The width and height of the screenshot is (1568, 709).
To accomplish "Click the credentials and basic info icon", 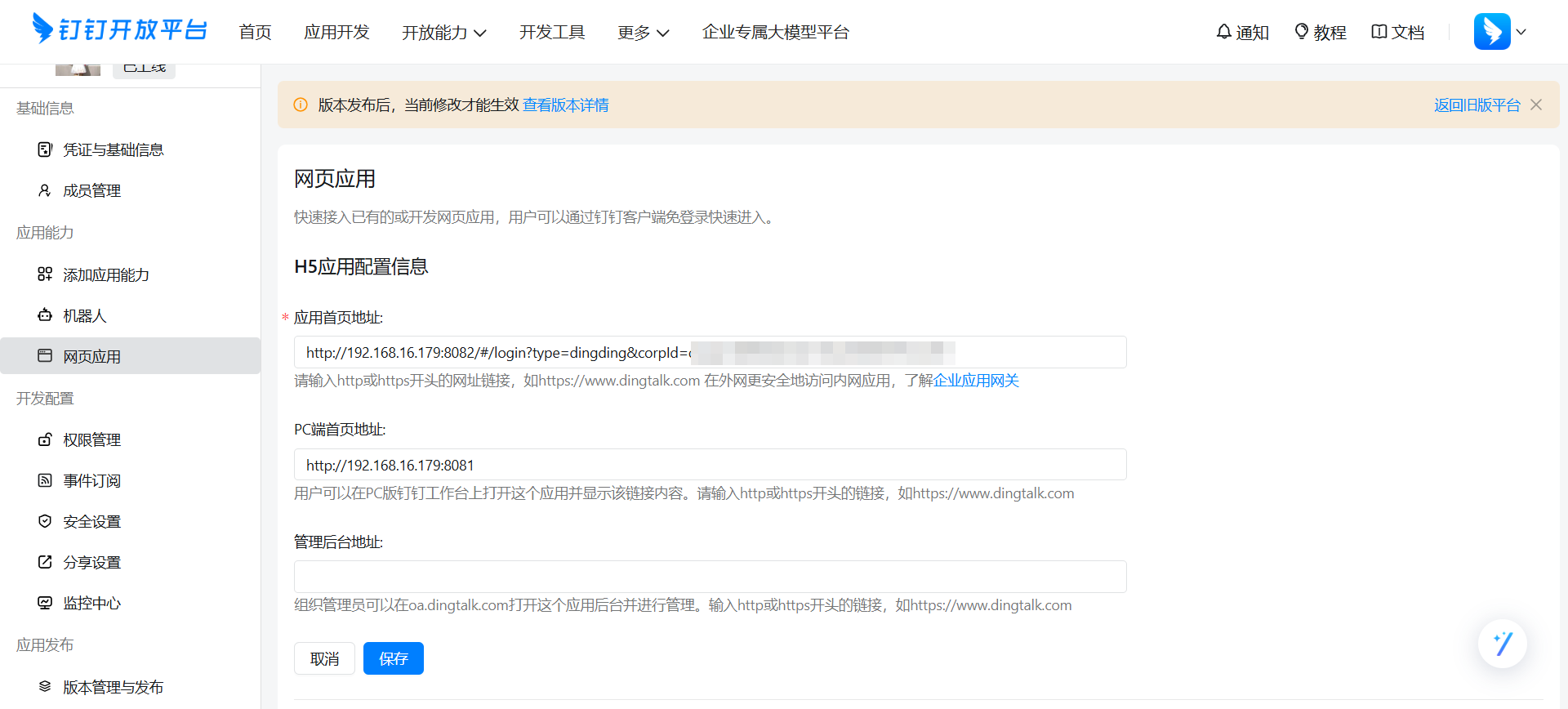I will (45, 149).
